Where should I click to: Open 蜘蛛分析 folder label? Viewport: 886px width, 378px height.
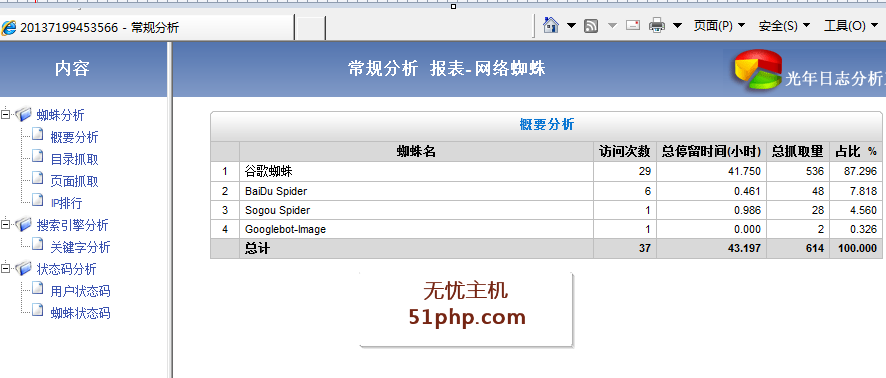click(60, 115)
